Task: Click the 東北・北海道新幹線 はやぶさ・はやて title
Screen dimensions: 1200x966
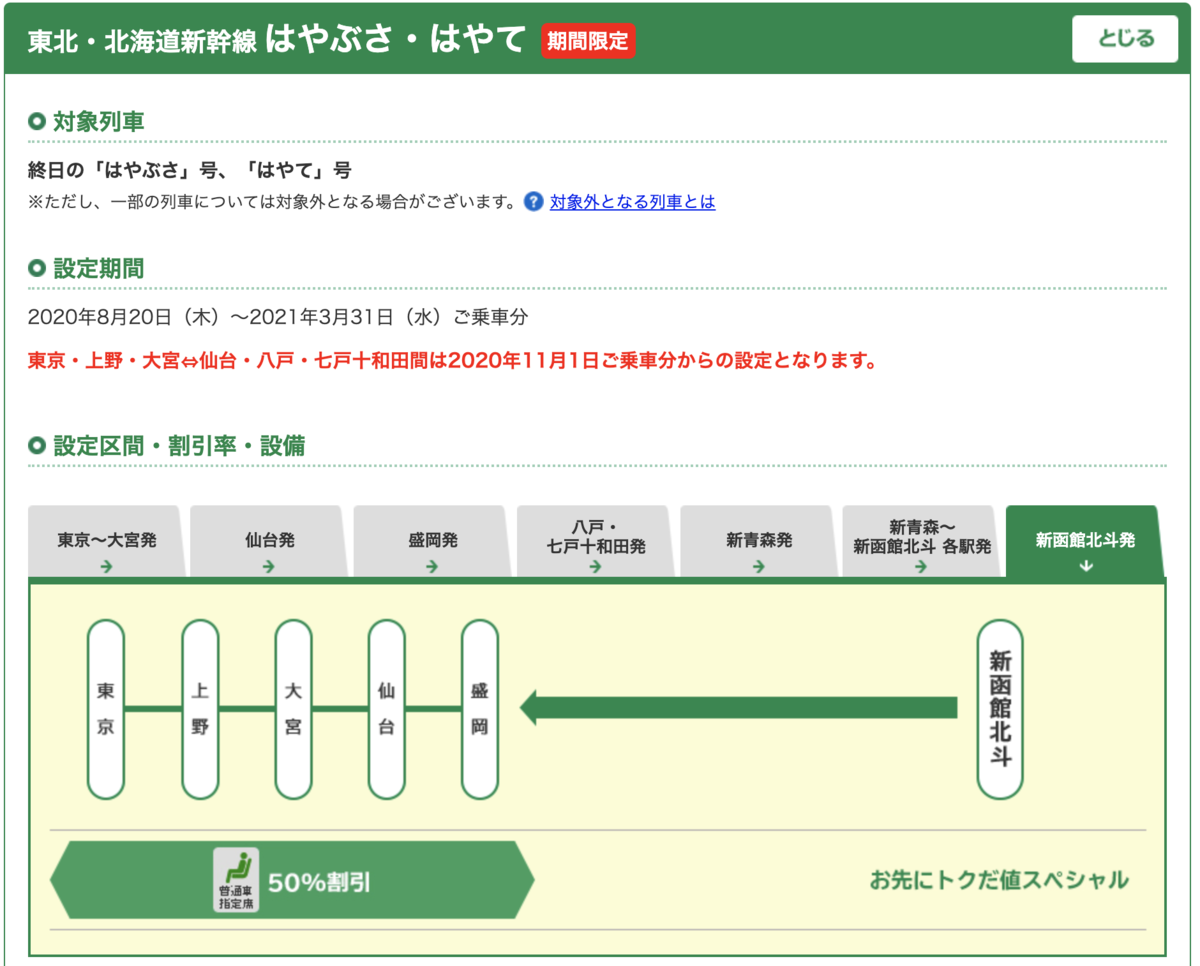Action: coord(277,40)
